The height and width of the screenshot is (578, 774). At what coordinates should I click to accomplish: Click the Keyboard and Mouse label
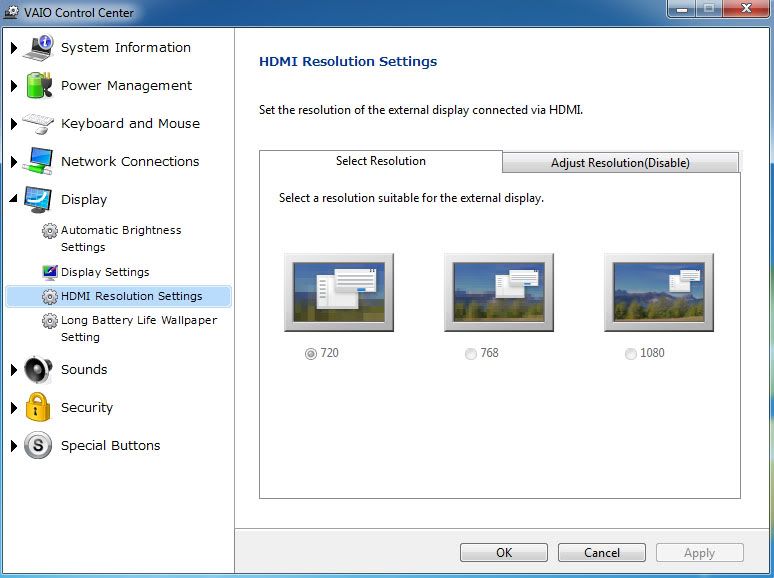[130, 123]
